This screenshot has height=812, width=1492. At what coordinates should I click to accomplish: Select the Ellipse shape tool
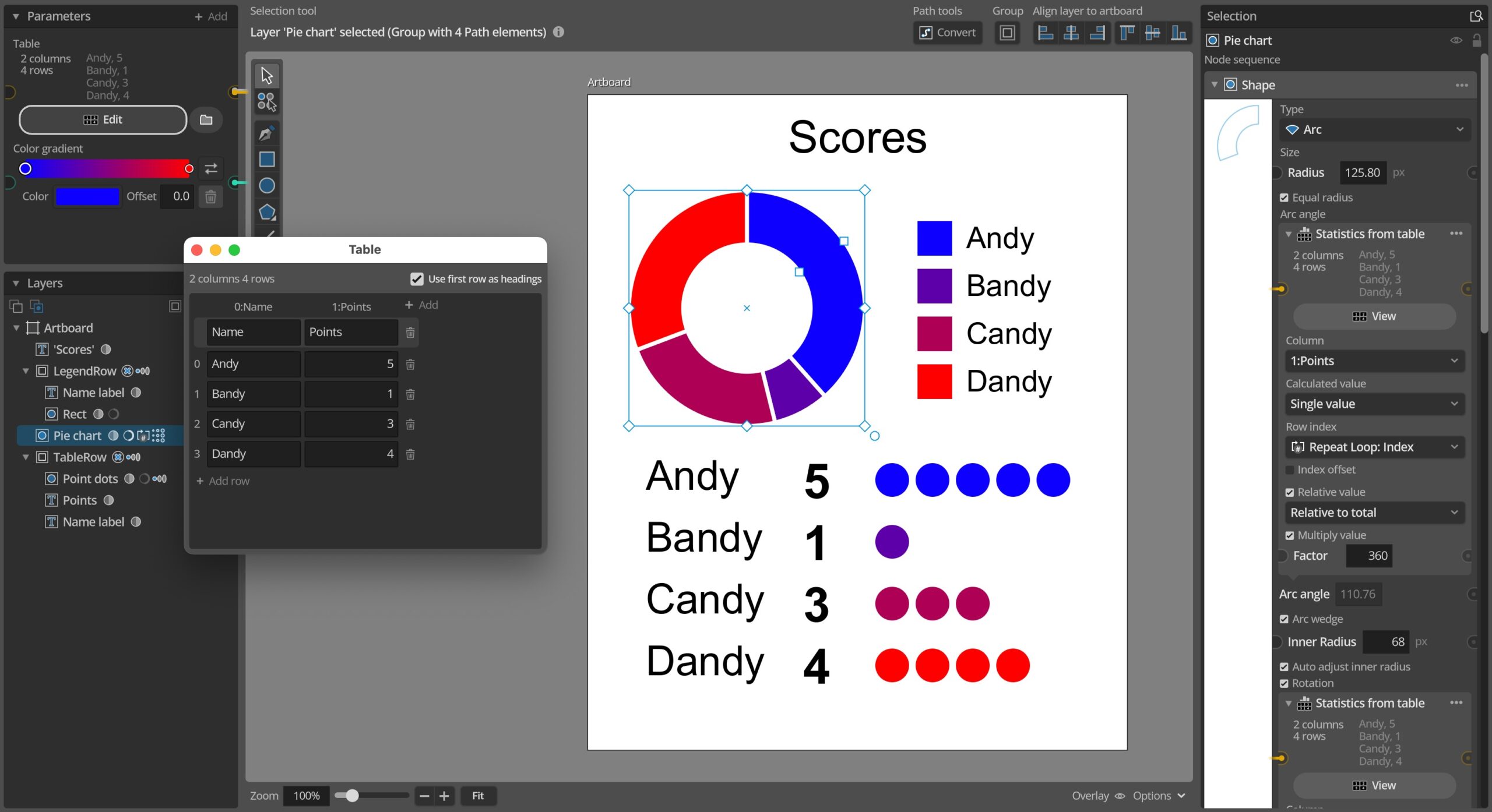point(266,185)
